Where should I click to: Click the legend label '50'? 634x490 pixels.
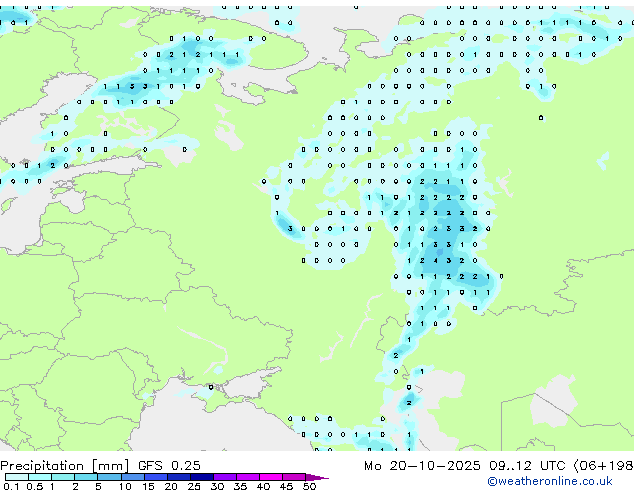coord(309,486)
